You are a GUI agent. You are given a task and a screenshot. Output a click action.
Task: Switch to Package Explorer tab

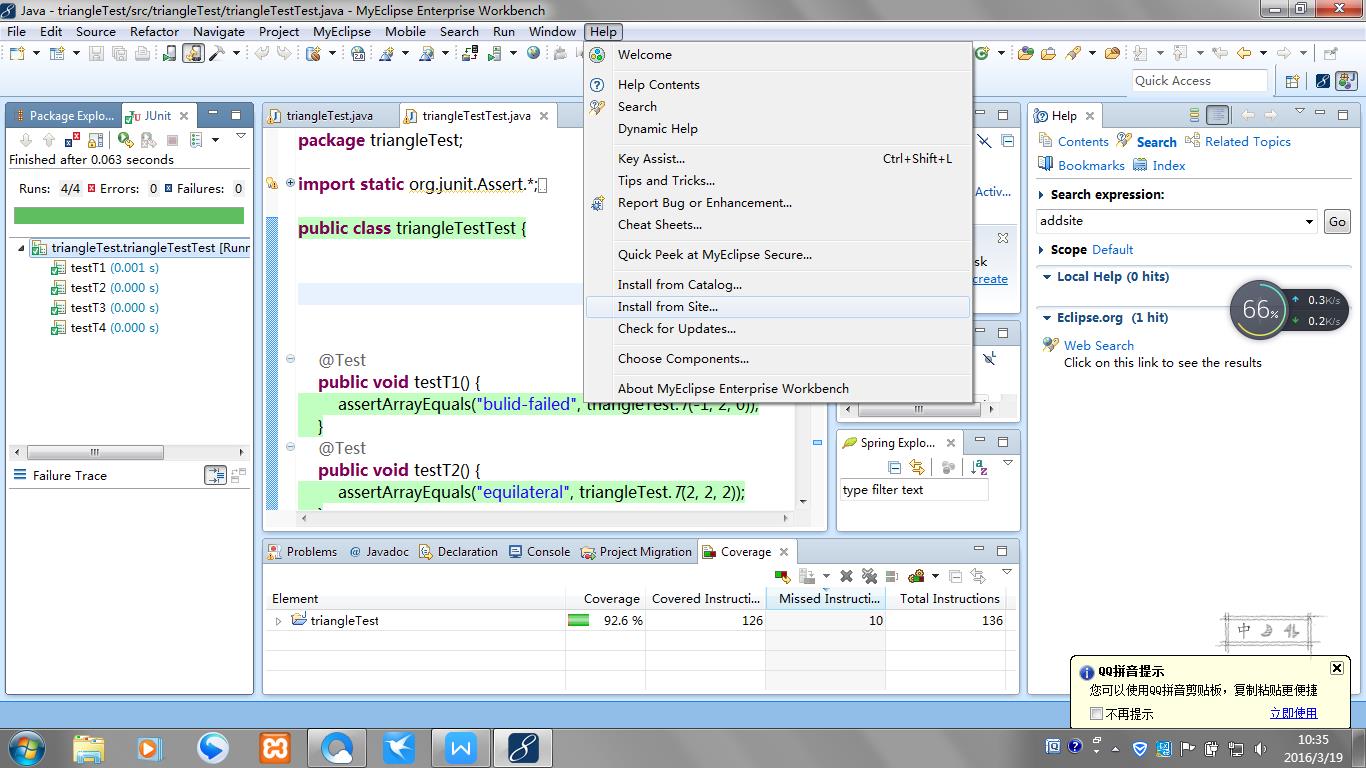click(64, 116)
